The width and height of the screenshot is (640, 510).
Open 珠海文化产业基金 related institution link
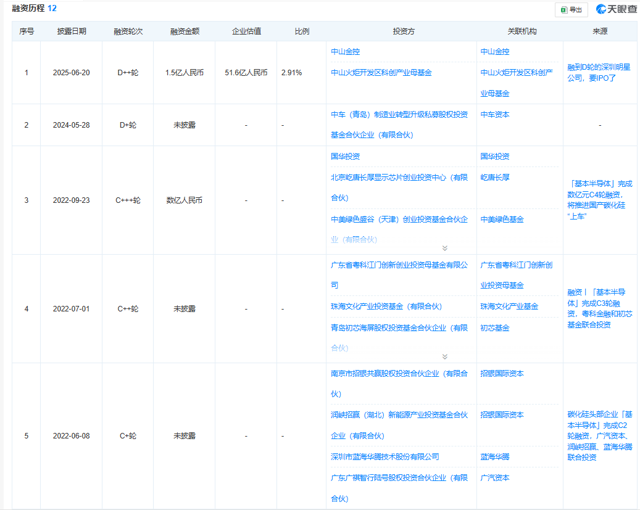tap(509, 306)
